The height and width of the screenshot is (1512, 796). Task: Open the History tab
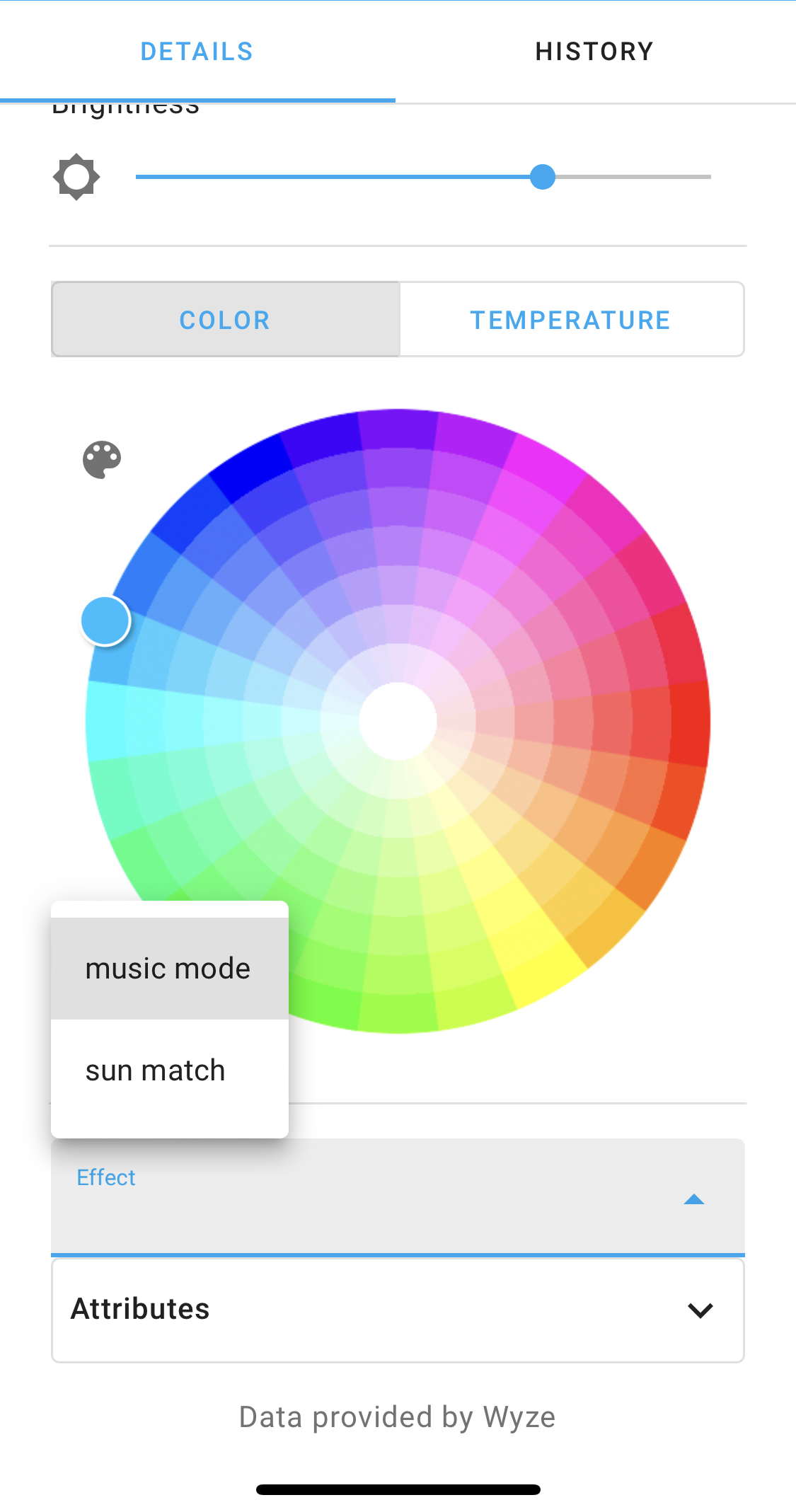(x=594, y=51)
